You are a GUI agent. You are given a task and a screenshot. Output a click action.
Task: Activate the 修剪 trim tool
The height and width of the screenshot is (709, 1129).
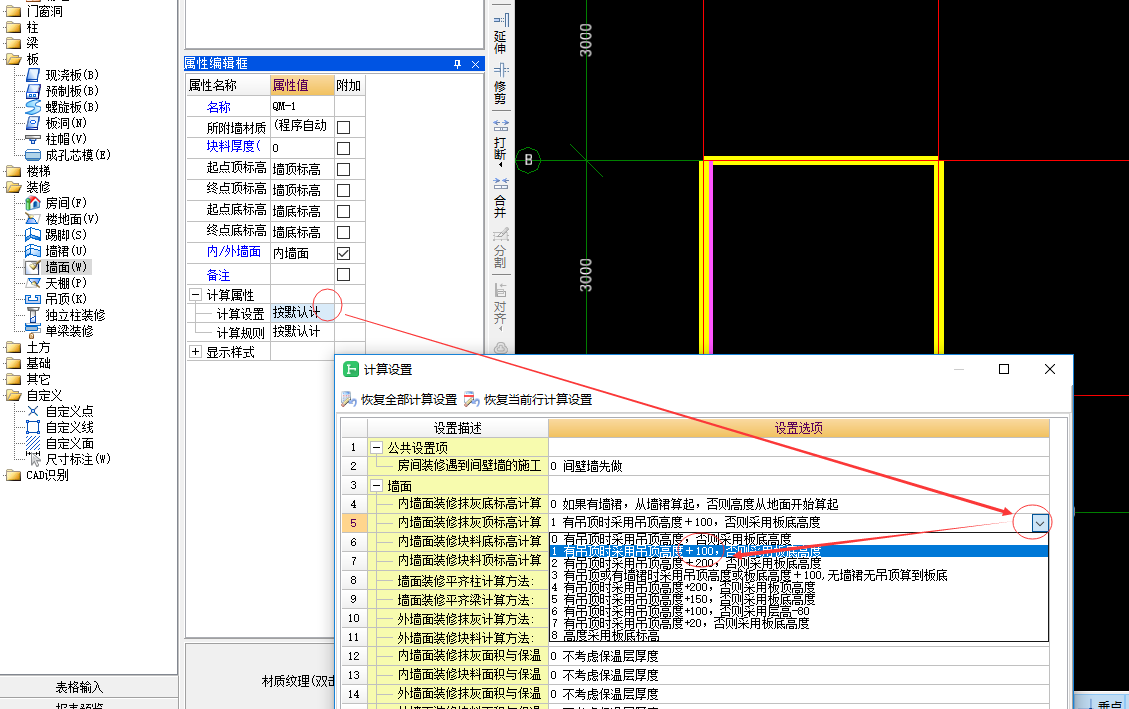coord(500,83)
